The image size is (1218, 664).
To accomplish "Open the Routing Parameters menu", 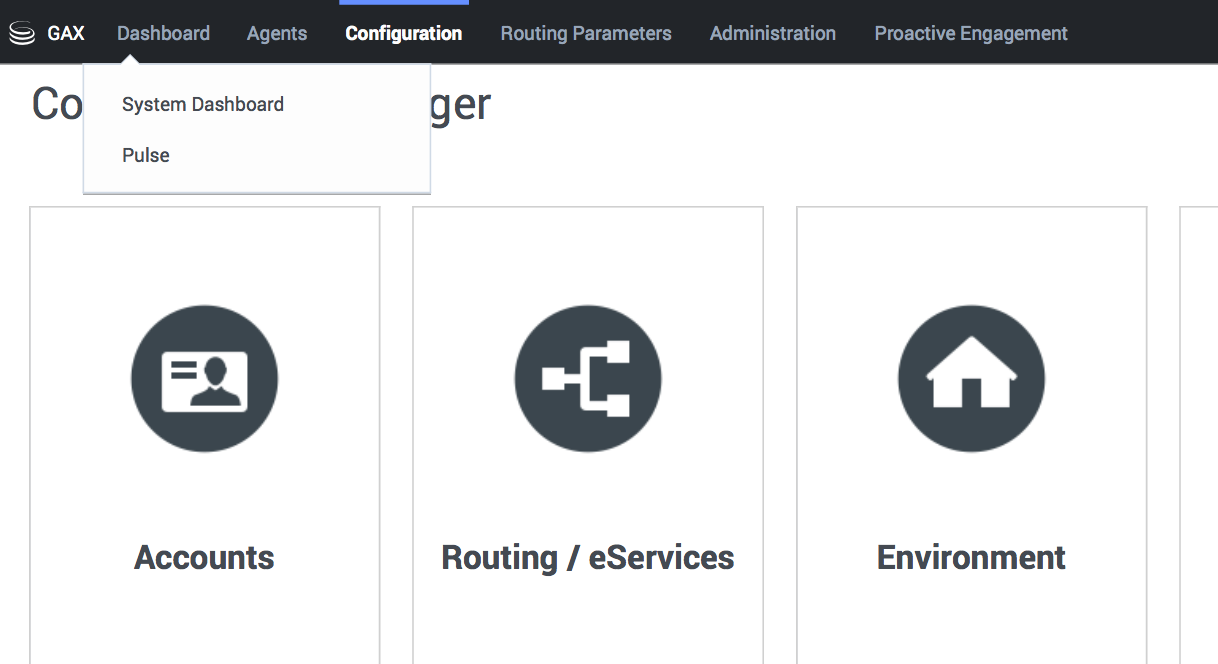I will (586, 34).
